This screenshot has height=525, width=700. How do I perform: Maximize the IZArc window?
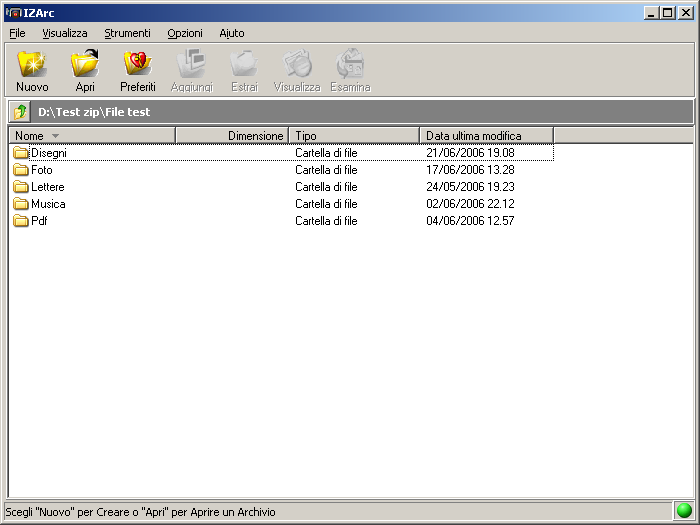coord(668,13)
